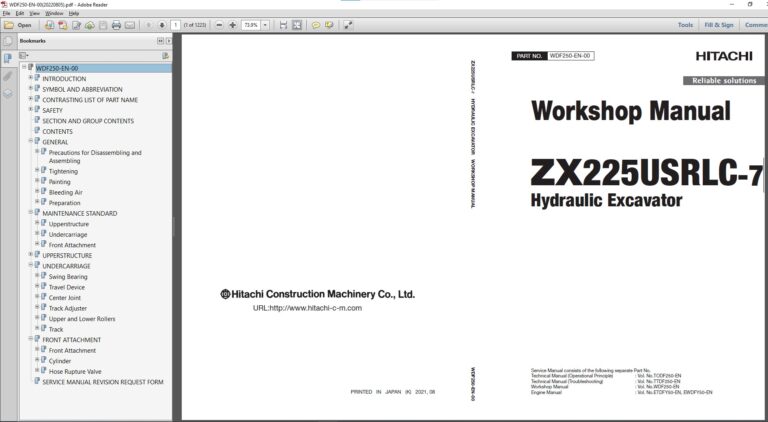
Task: Click the page number input field
Action: click(x=175, y=25)
